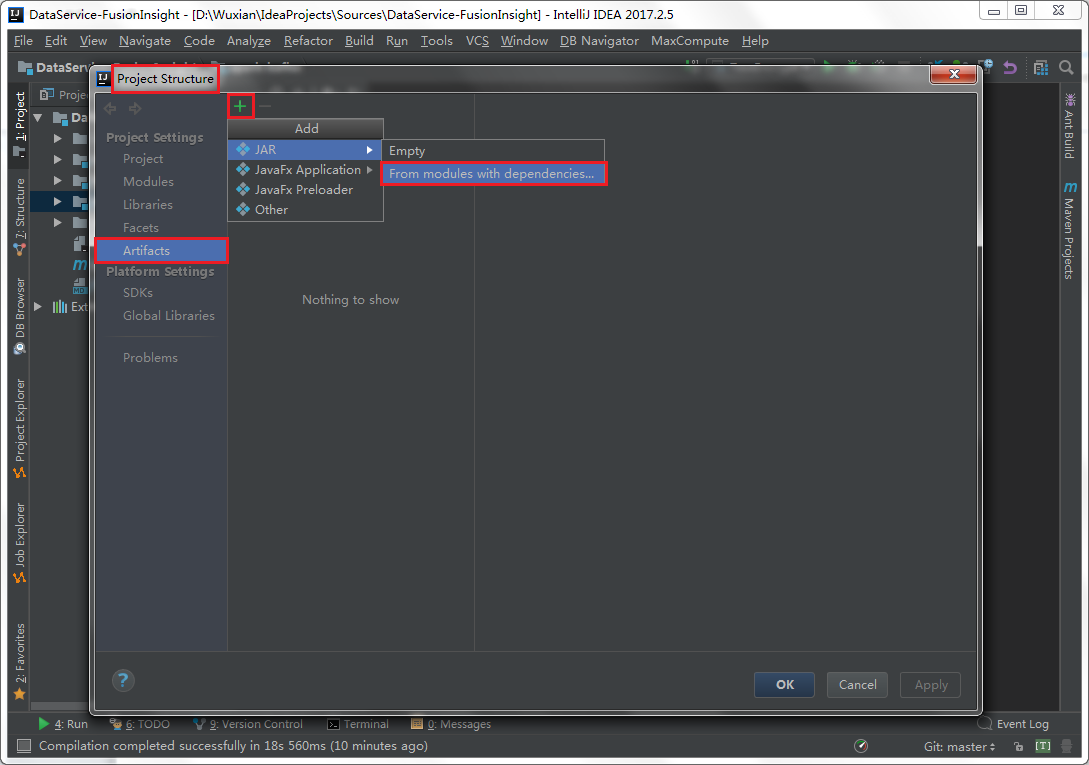Click the Back arrow in Project Structure
Image resolution: width=1089 pixels, height=765 pixels.
[x=110, y=108]
